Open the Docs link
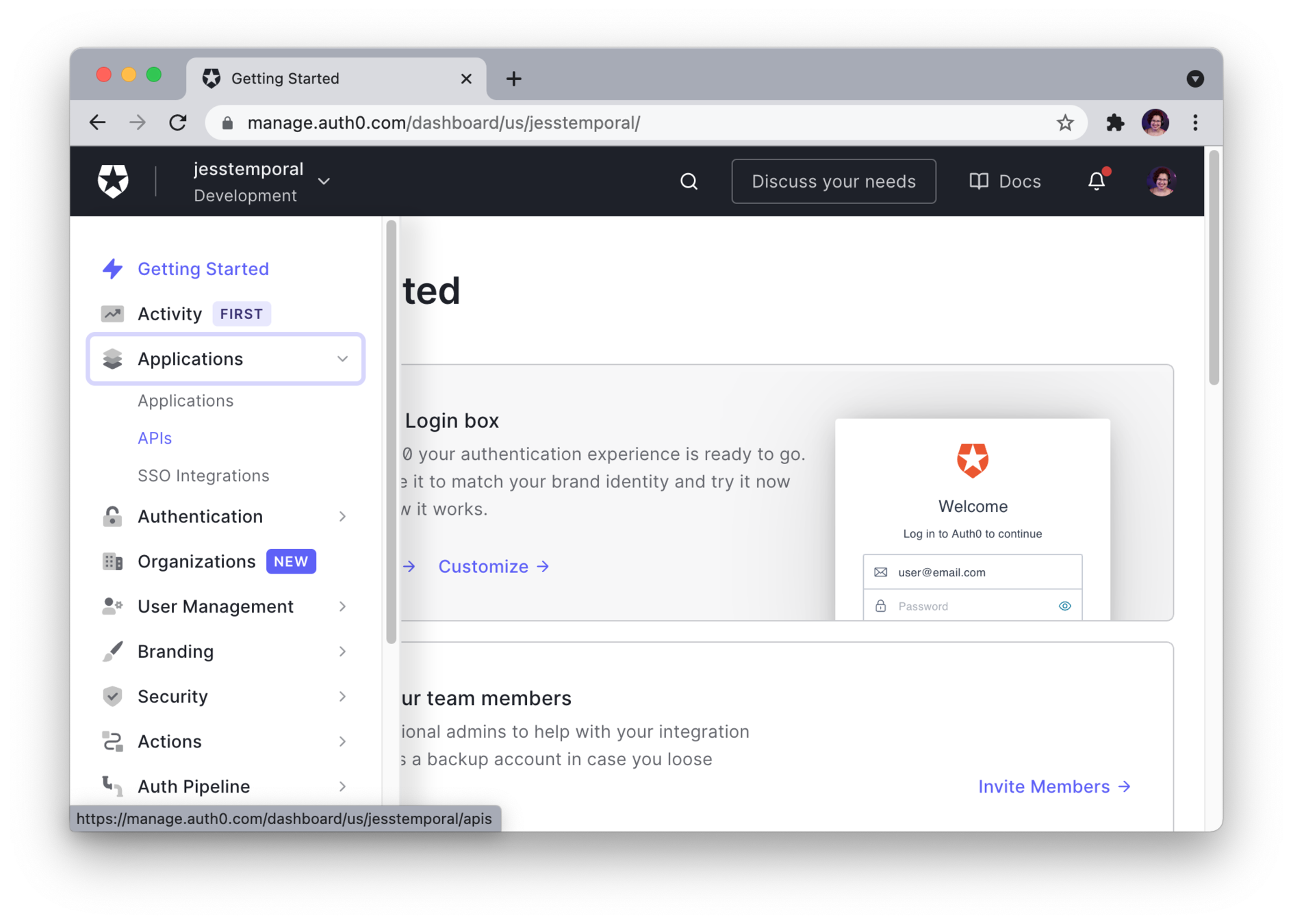This screenshot has height=924, width=1293. point(1005,181)
